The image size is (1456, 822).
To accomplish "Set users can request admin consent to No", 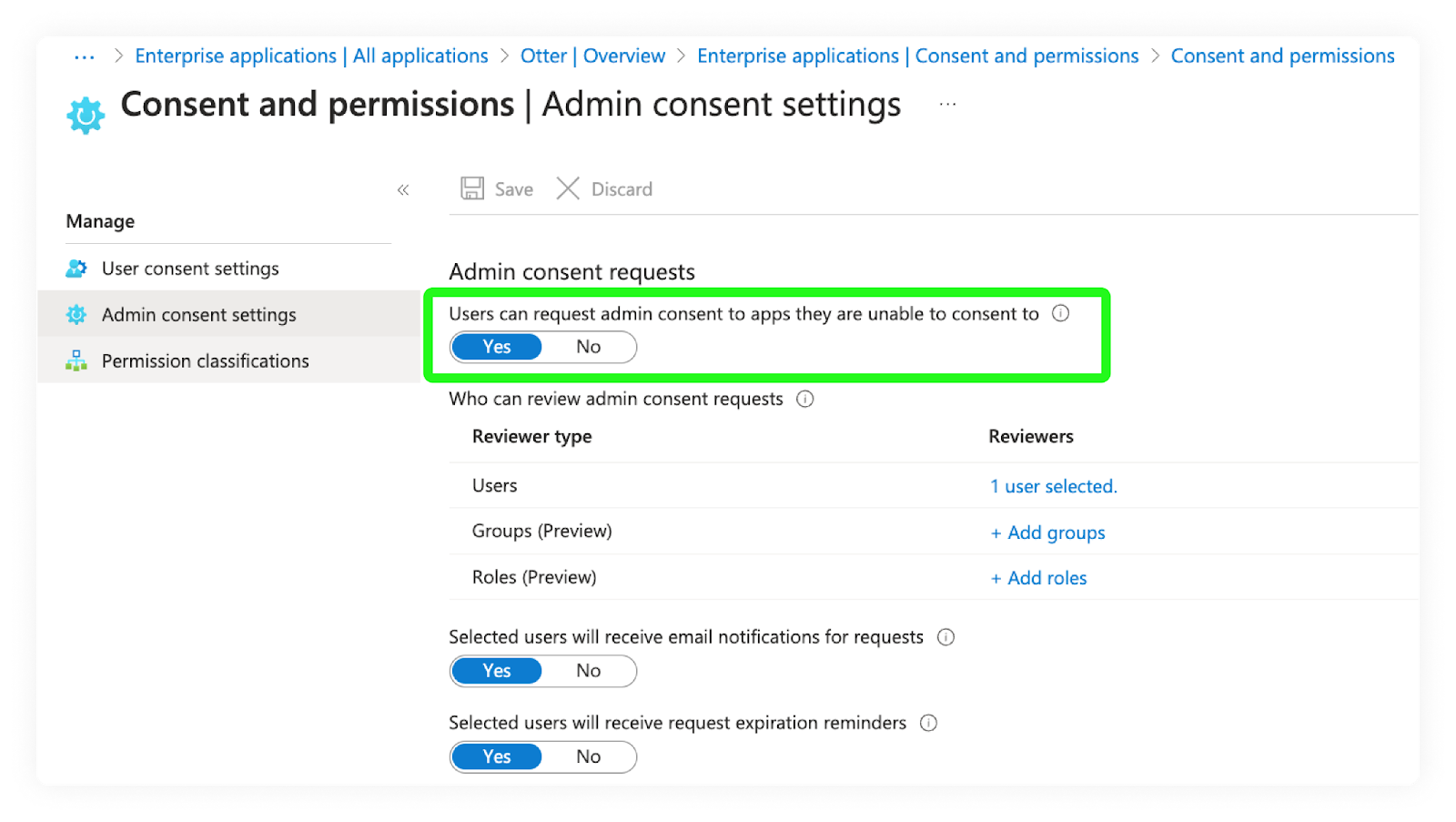I will click(589, 347).
